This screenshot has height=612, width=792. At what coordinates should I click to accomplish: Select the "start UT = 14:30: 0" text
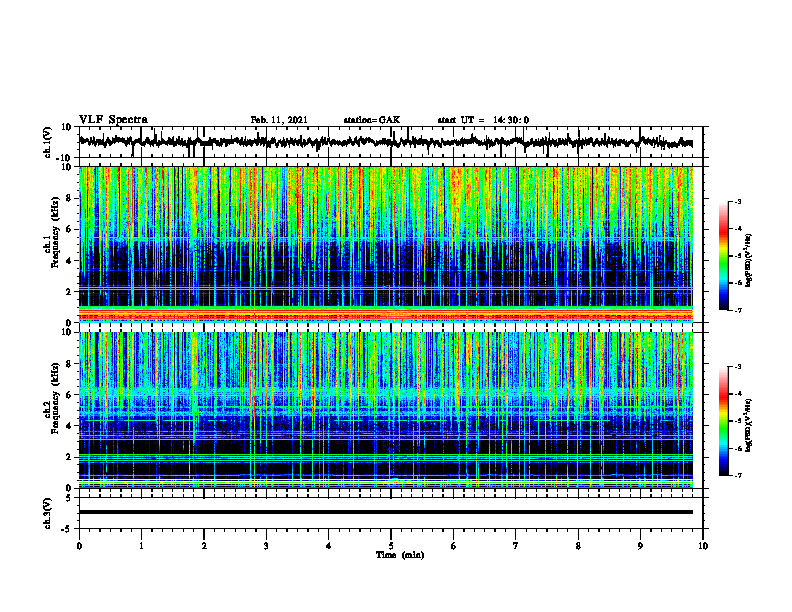click(x=483, y=120)
